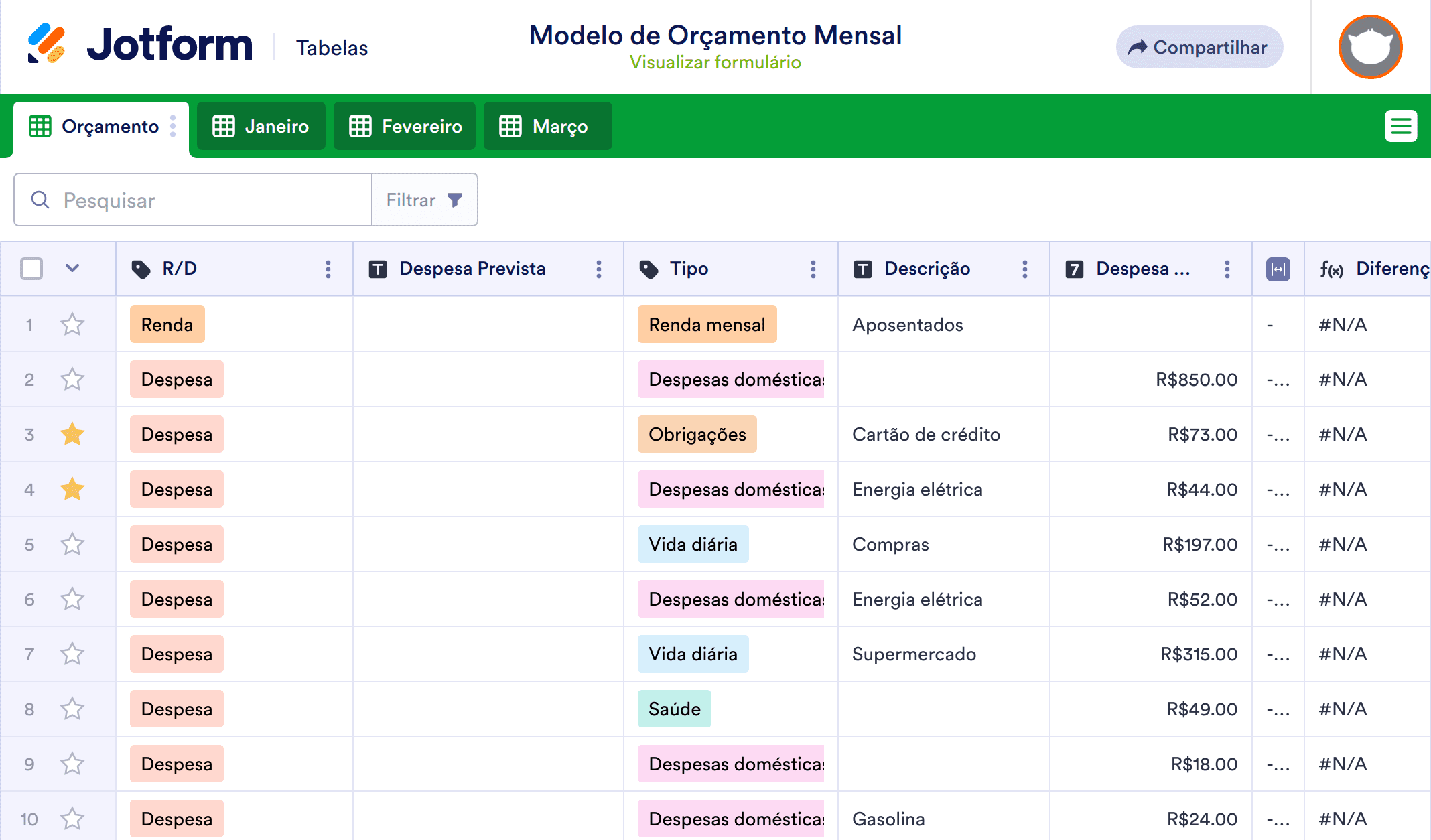Switch to the Março tab
Viewport: 1431px width, 840px height.
click(547, 126)
